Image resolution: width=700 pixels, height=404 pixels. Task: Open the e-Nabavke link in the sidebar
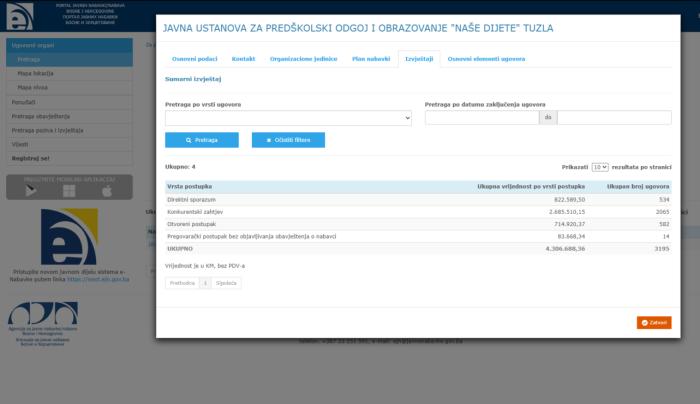click(x=98, y=279)
